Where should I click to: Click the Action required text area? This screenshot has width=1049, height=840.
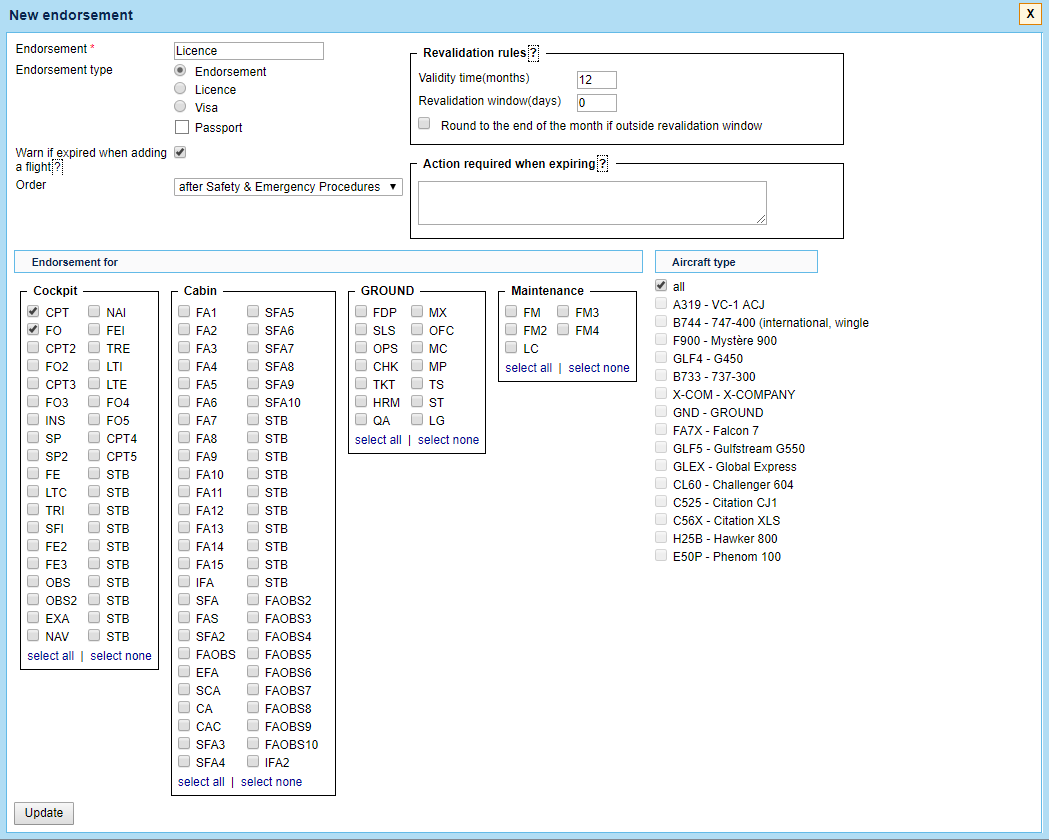(x=592, y=203)
